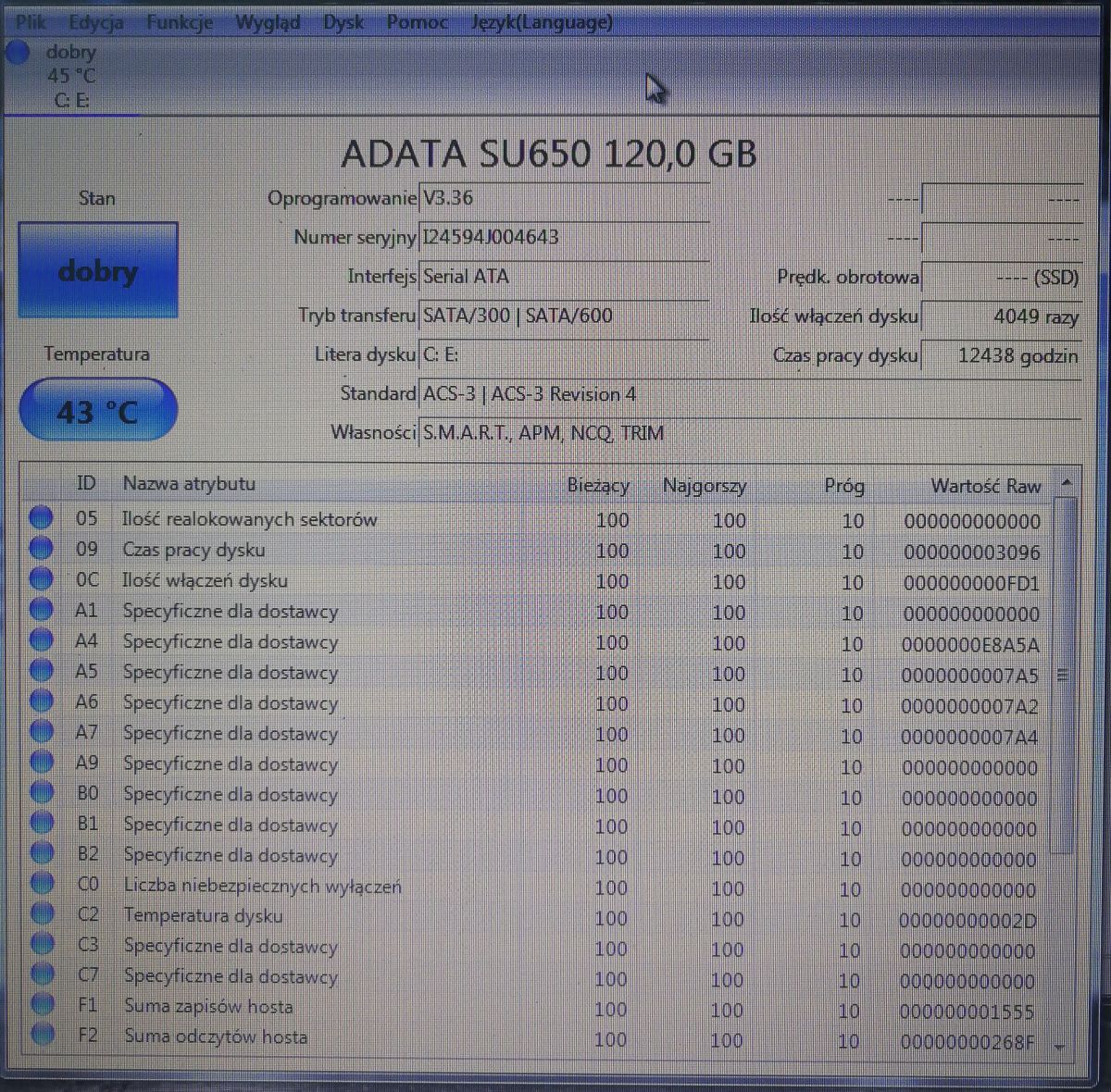Viewport: 1111px width, 1092px height.
Task: Click status circle for attribute A9
Action: point(42,763)
